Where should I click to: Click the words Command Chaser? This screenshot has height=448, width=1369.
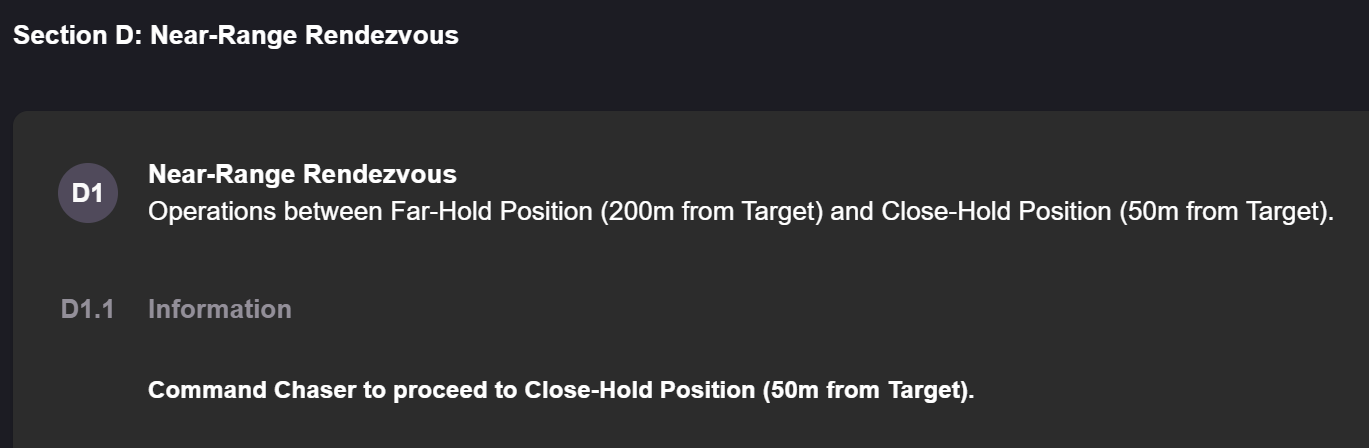click(x=252, y=390)
